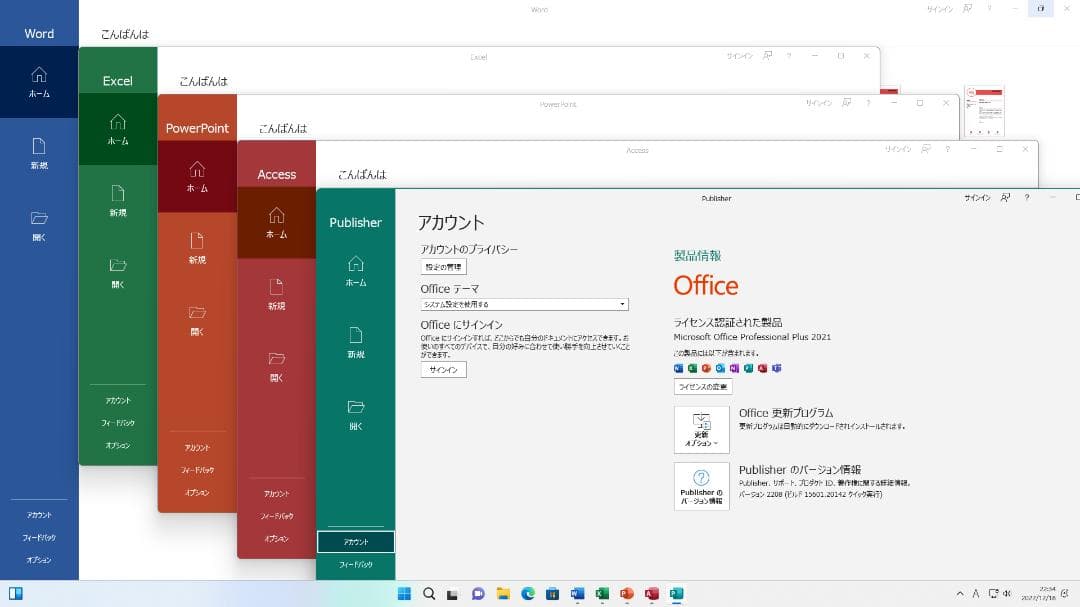Launch Access from the taskbar
Image resolution: width=1080 pixels, height=607 pixels.
coord(653,593)
